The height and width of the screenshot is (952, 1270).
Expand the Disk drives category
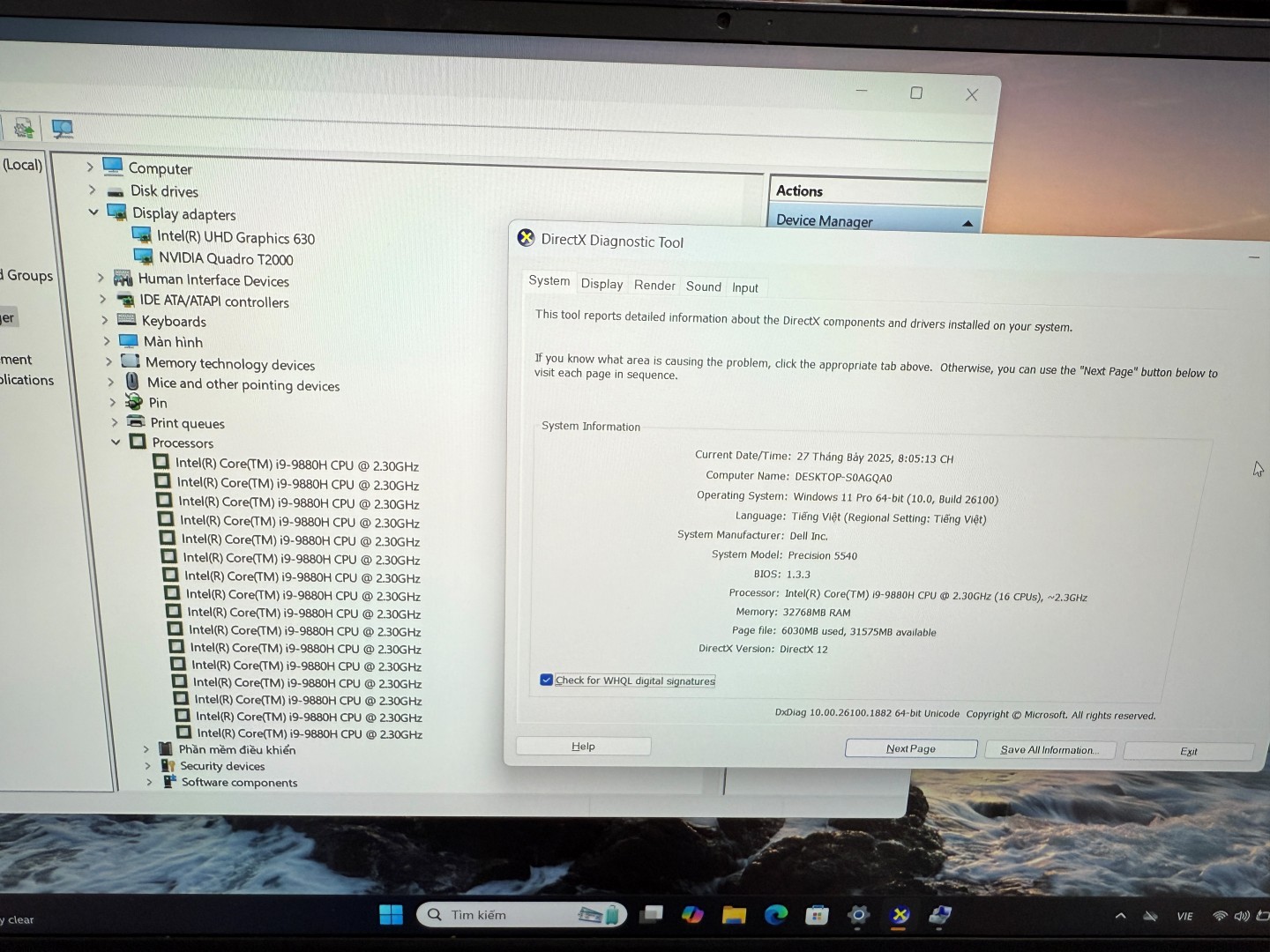coord(92,190)
